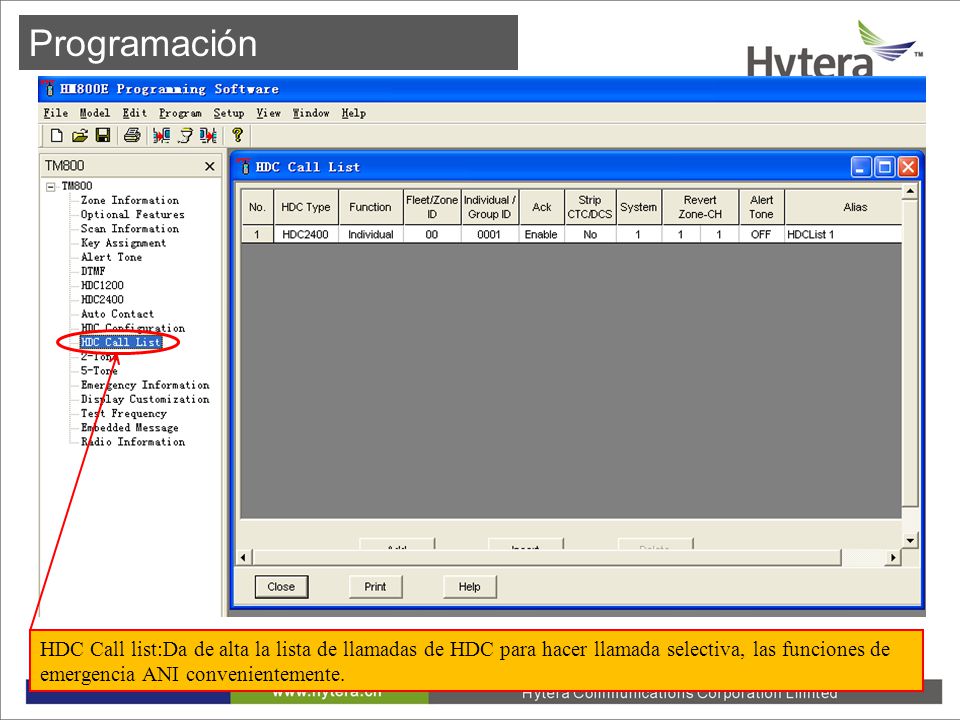The image size is (960, 720).
Task: Click the HM800E Programming Software title icon
Action: (49, 89)
